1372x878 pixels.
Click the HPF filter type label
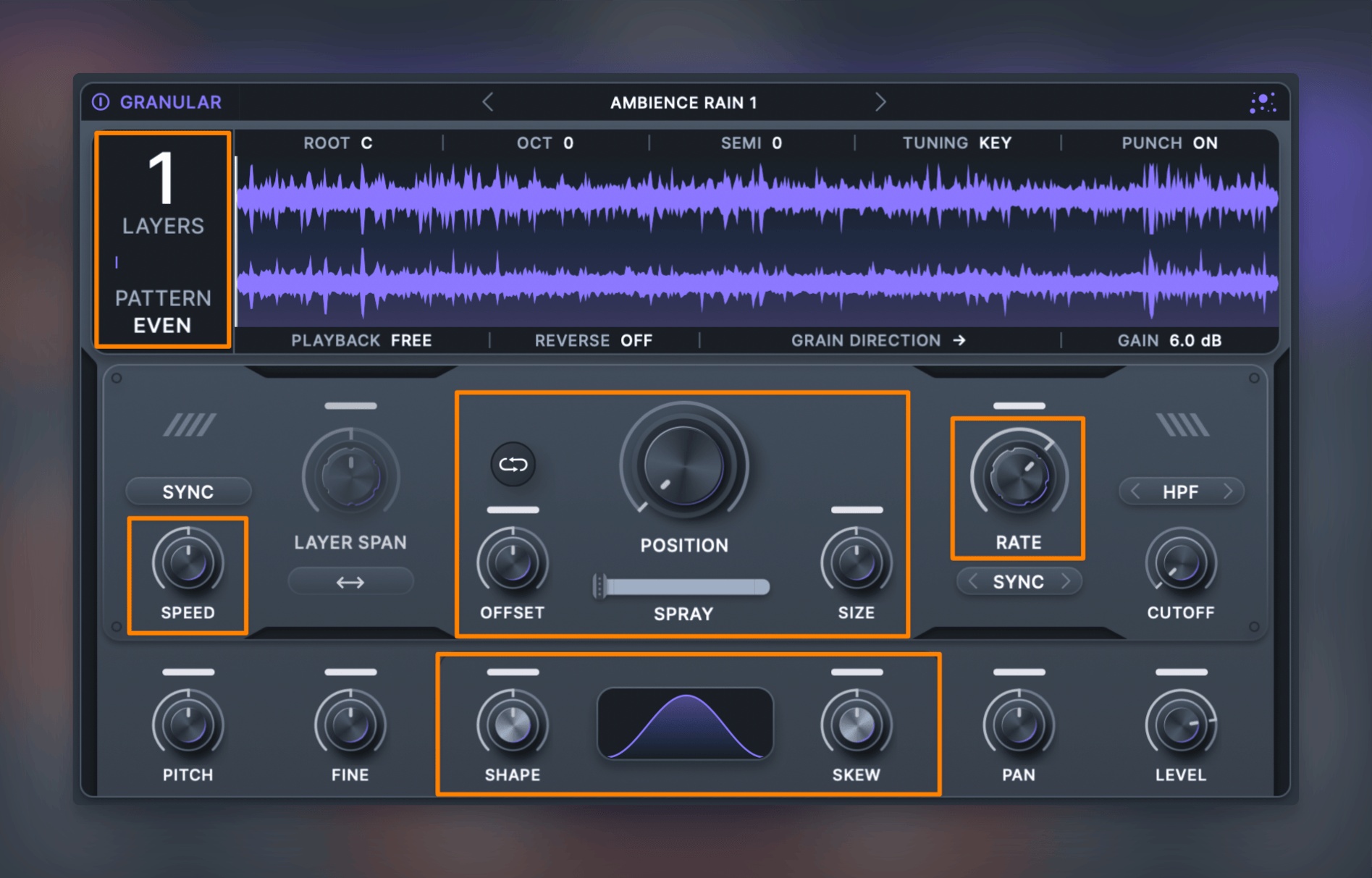(1180, 492)
